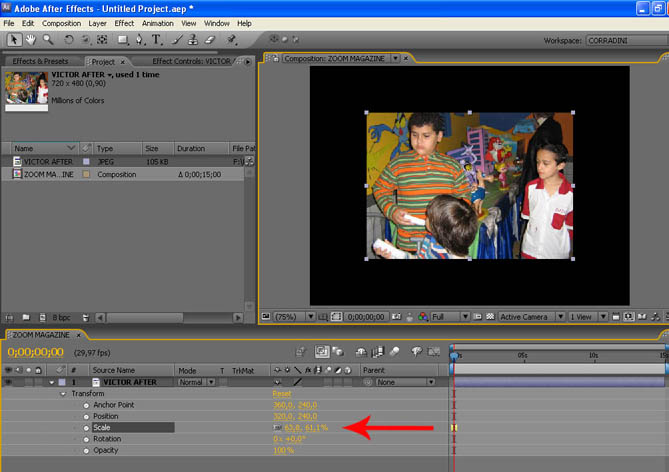The width and height of the screenshot is (669, 472).
Task: Select the Hand tool
Action: click(x=31, y=40)
